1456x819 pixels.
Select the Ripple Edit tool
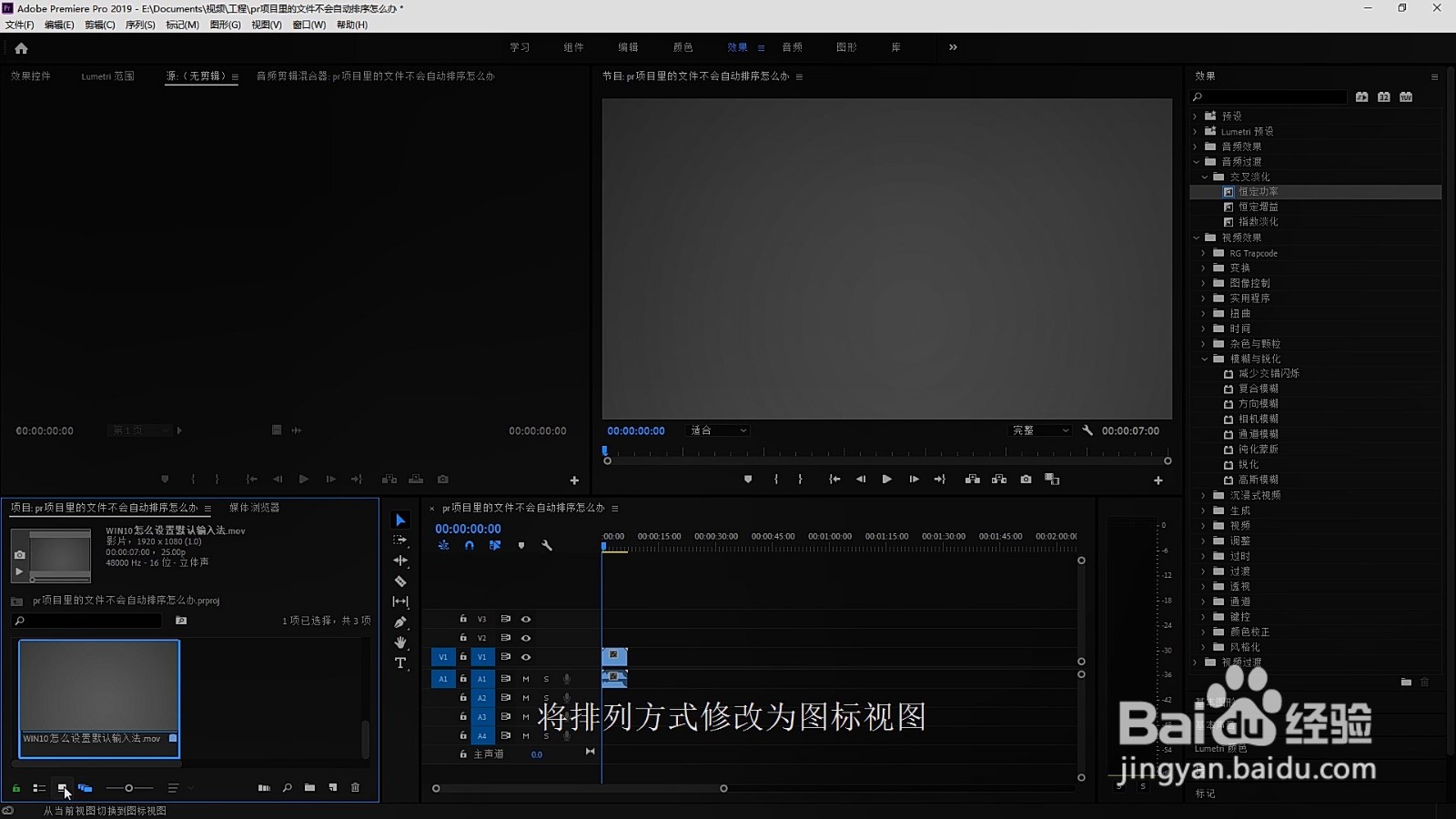(x=400, y=561)
